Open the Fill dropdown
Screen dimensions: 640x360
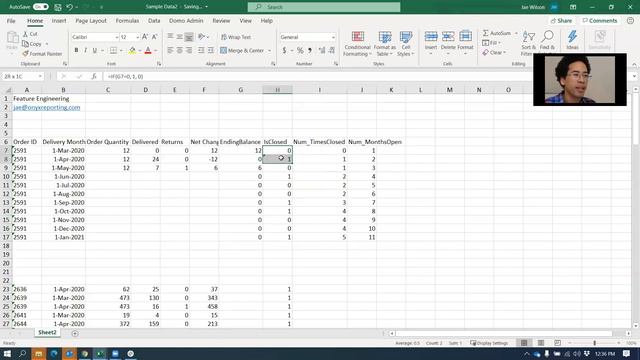coord(491,43)
